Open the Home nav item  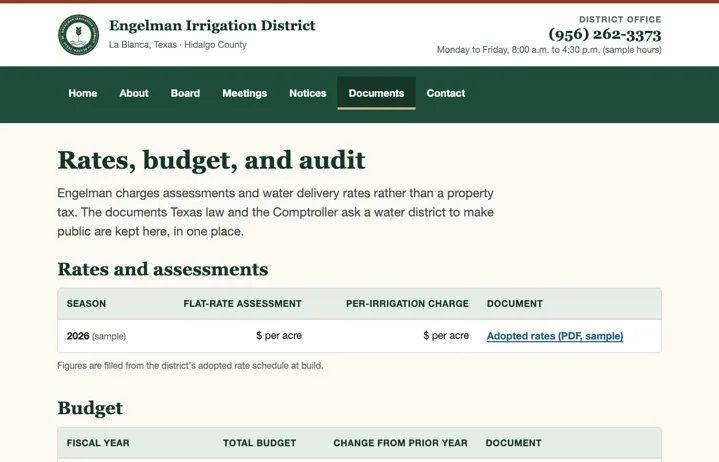(x=83, y=93)
